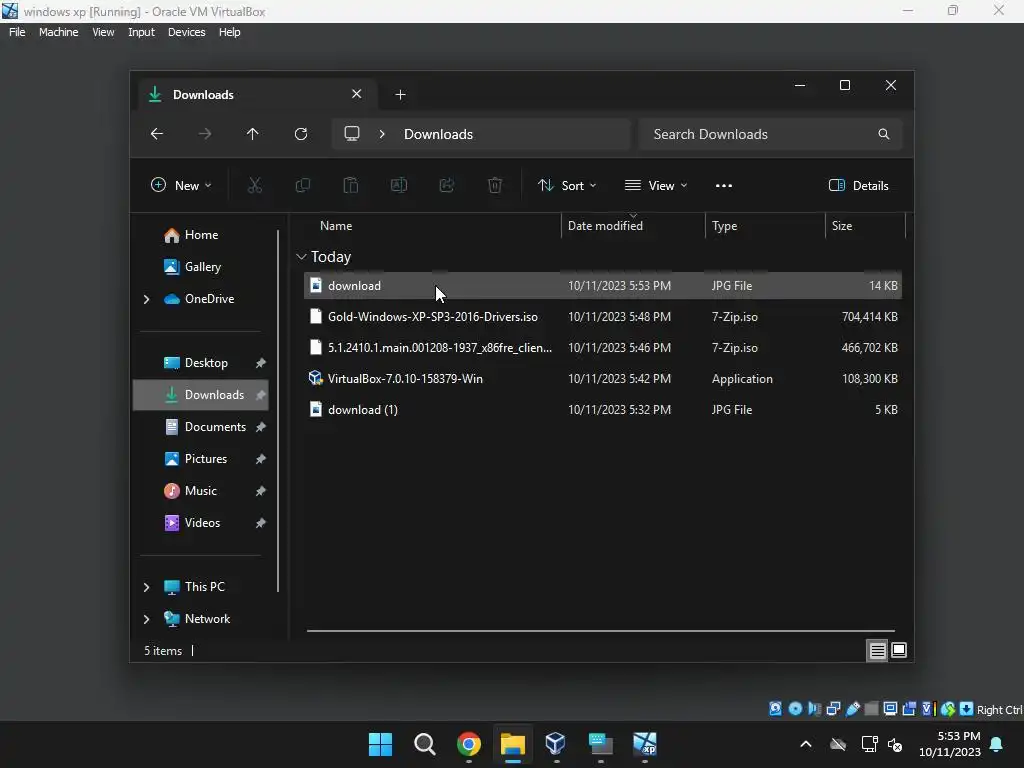Screen dimensions: 1024x768
Task: Click pin icon next to Pictures
Action: point(261,459)
